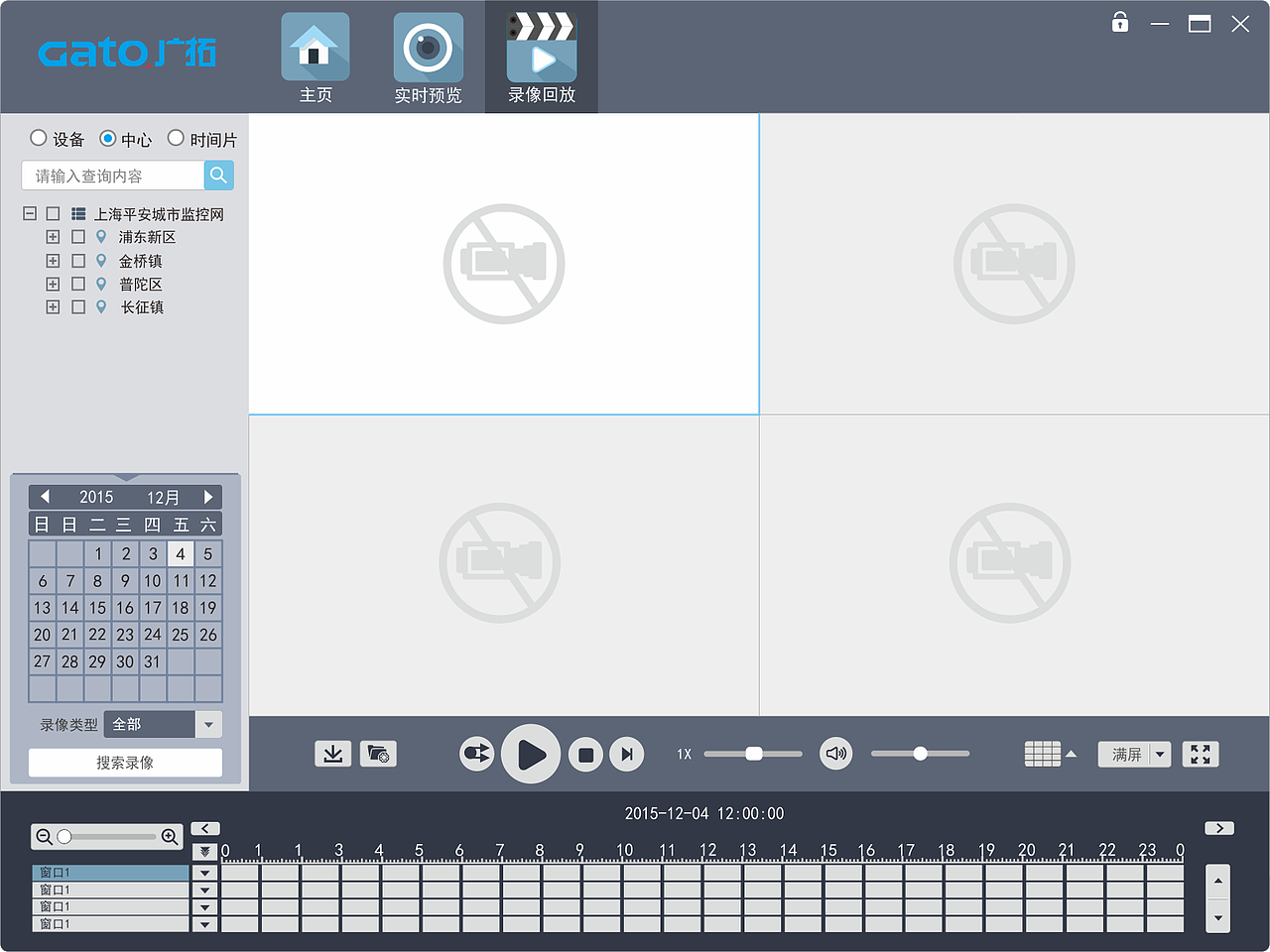This screenshot has width=1270, height=952.
Task: Open the last 窗口1 row dropdown
Action: (204, 924)
